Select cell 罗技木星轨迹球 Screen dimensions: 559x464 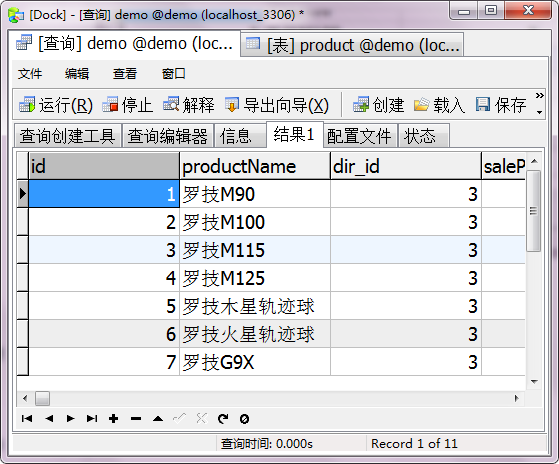click(x=255, y=306)
